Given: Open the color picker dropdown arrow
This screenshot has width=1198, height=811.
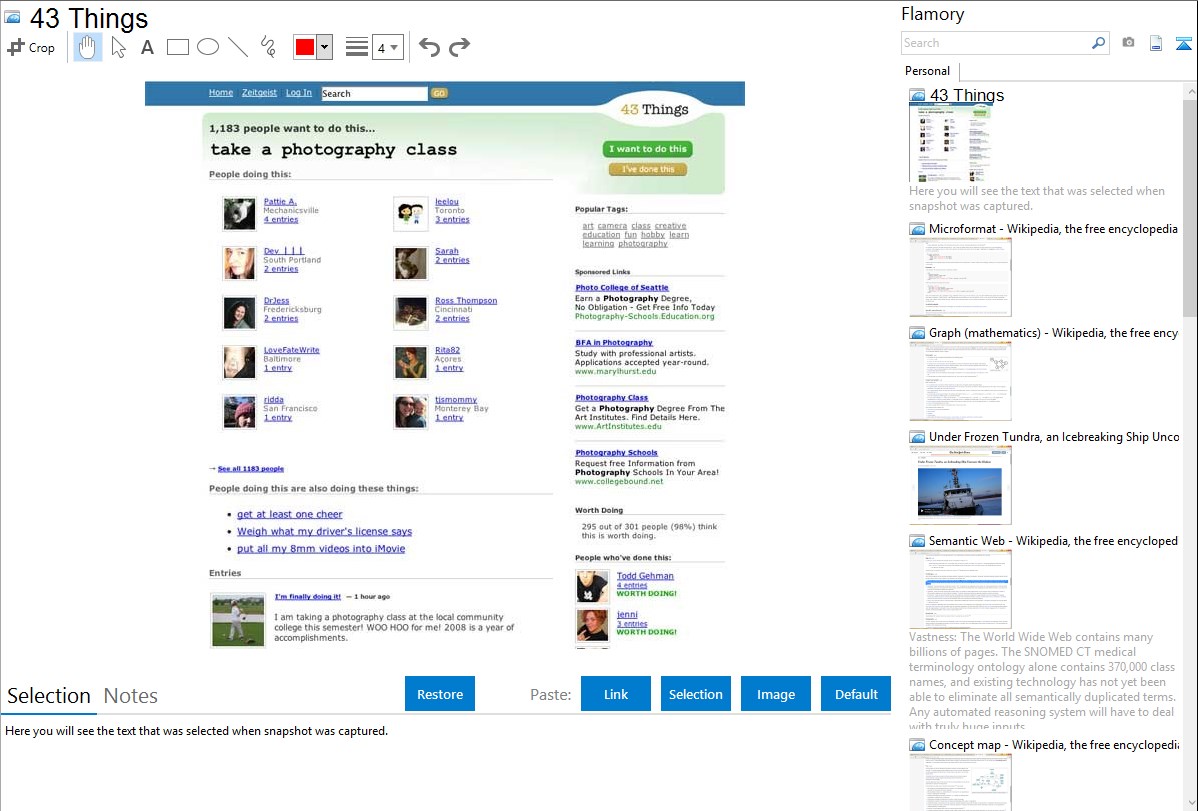Looking at the screenshot, I should (x=324, y=47).
